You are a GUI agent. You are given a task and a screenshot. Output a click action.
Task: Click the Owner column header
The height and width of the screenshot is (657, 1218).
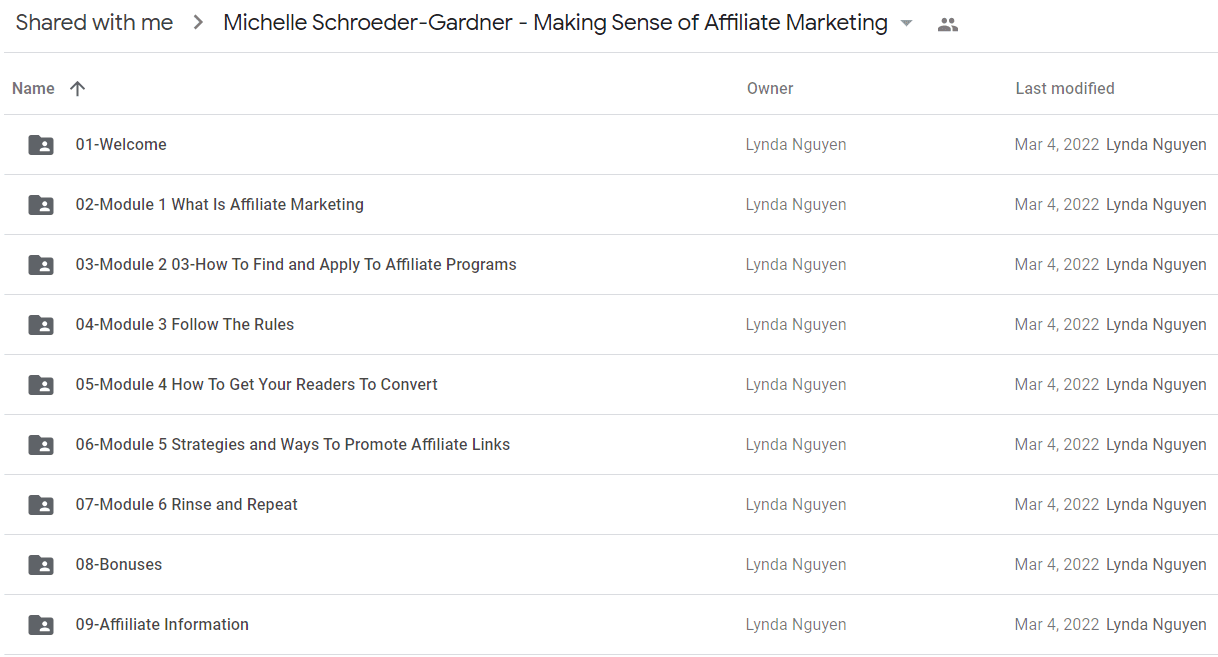point(770,88)
